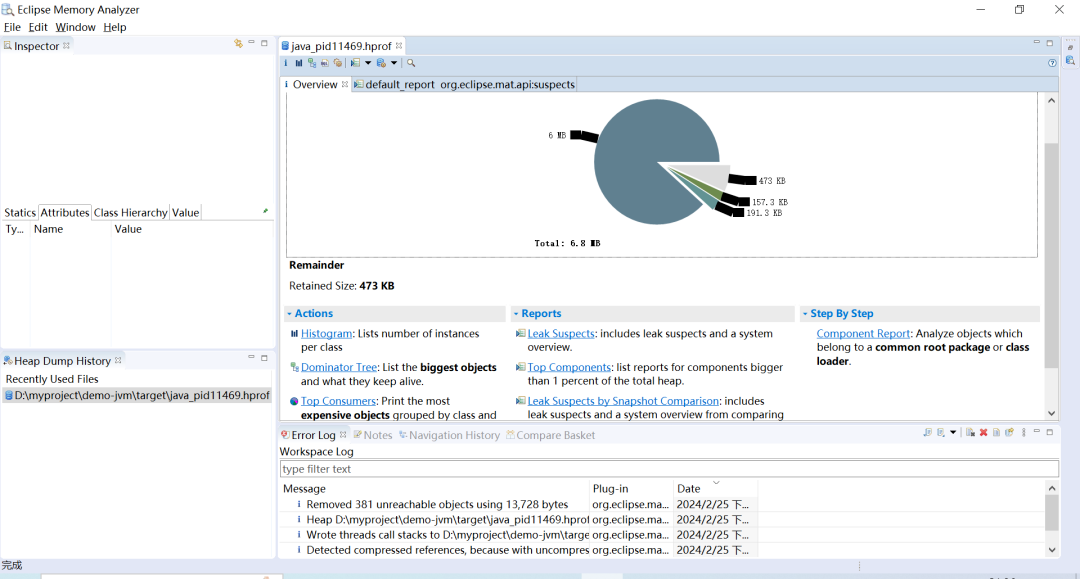Click the Find Object by Address magnifier
The width and height of the screenshot is (1080, 579).
click(411, 63)
